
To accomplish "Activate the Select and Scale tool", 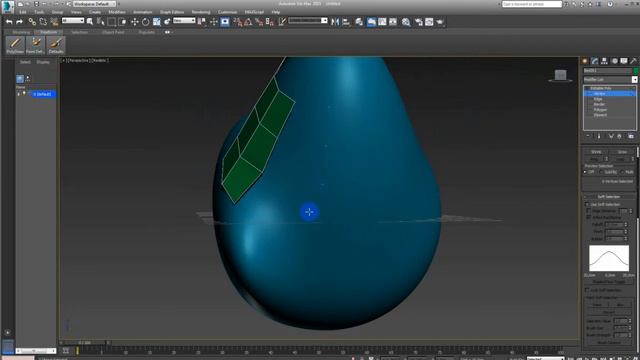I will click(156, 22).
